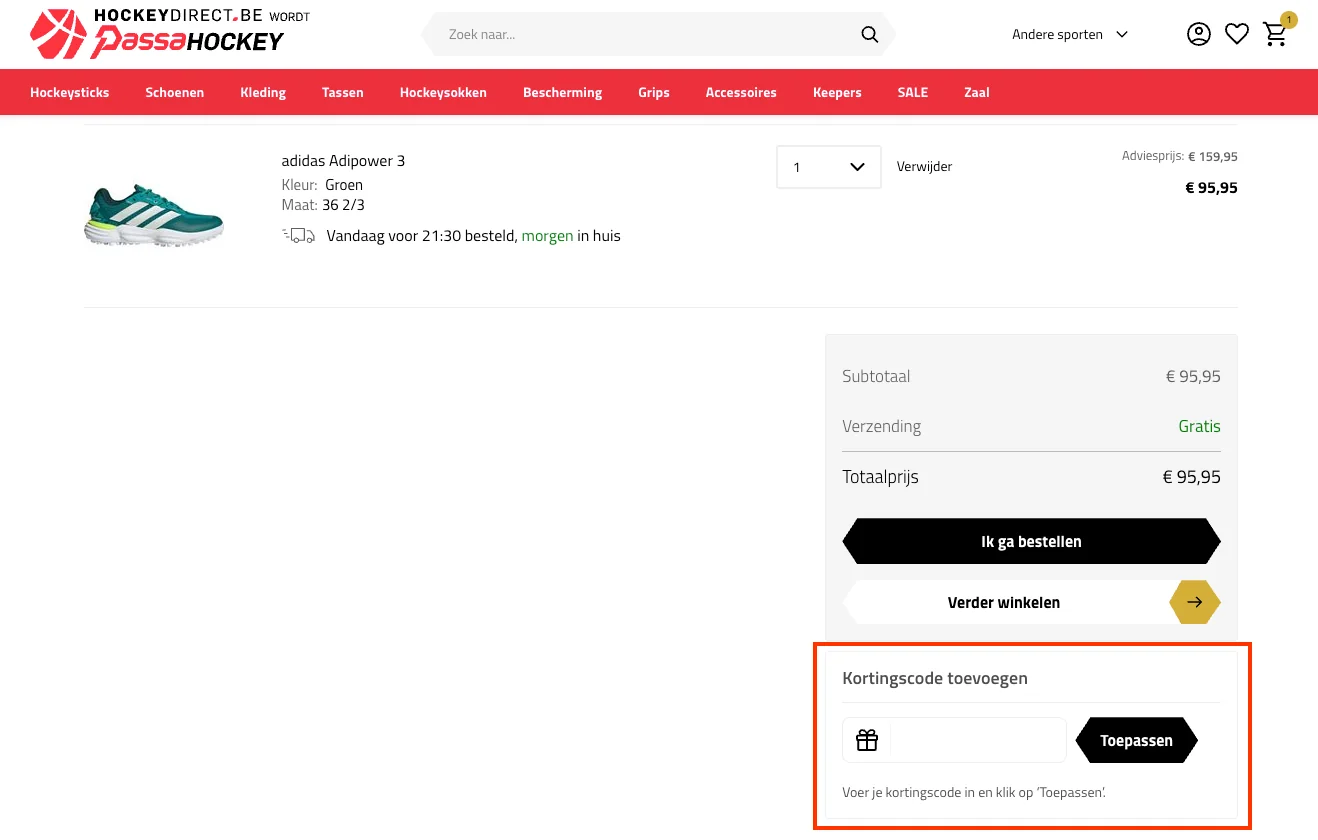Screen dimensions: 1318x840
Task: Click Verwijder to remove the item
Action: click(x=924, y=167)
